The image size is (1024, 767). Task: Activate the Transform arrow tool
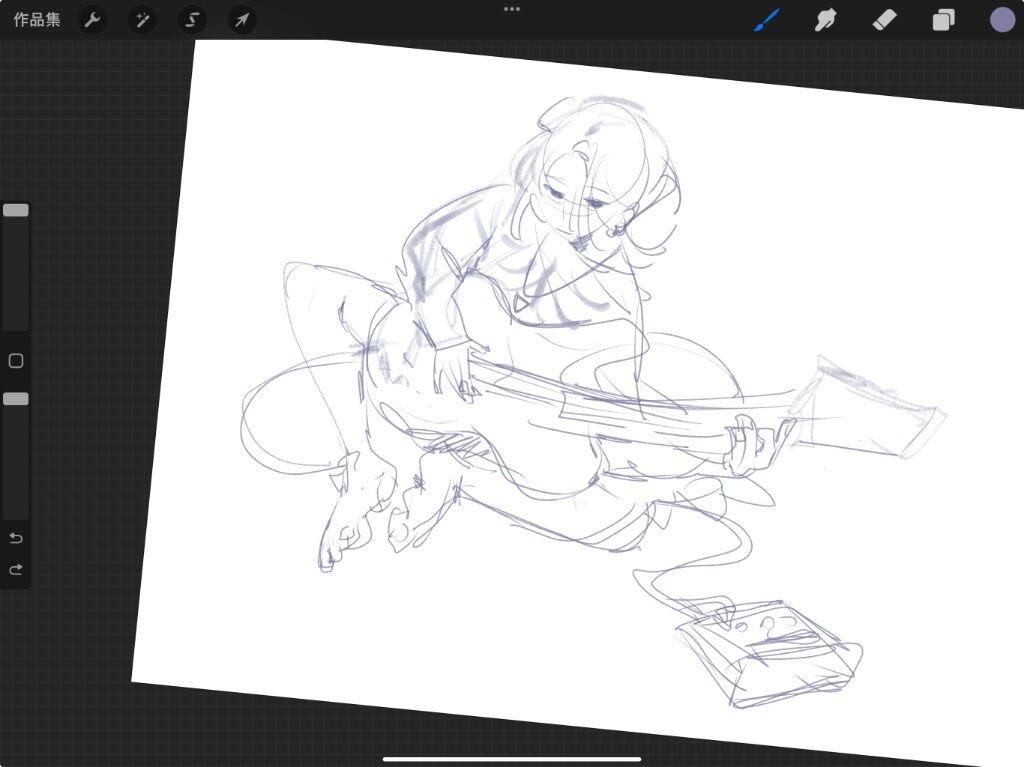point(242,20)
